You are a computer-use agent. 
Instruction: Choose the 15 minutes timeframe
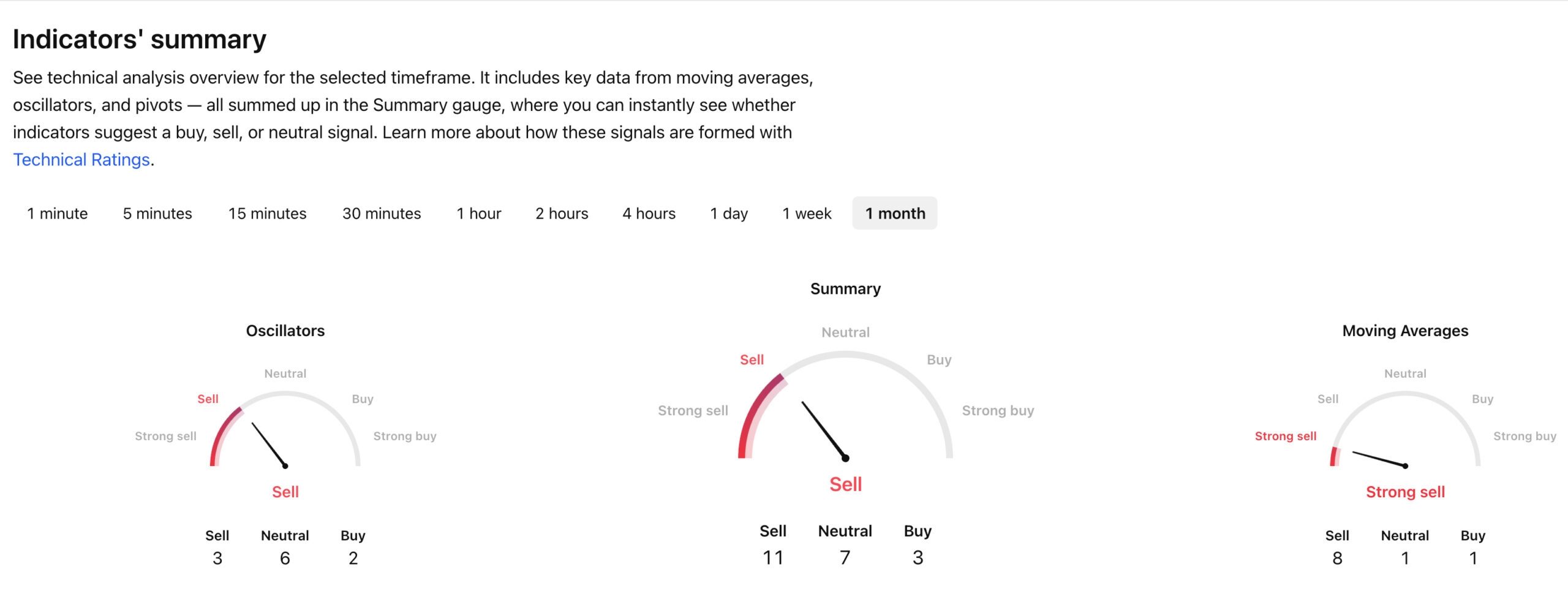point(267,213)
